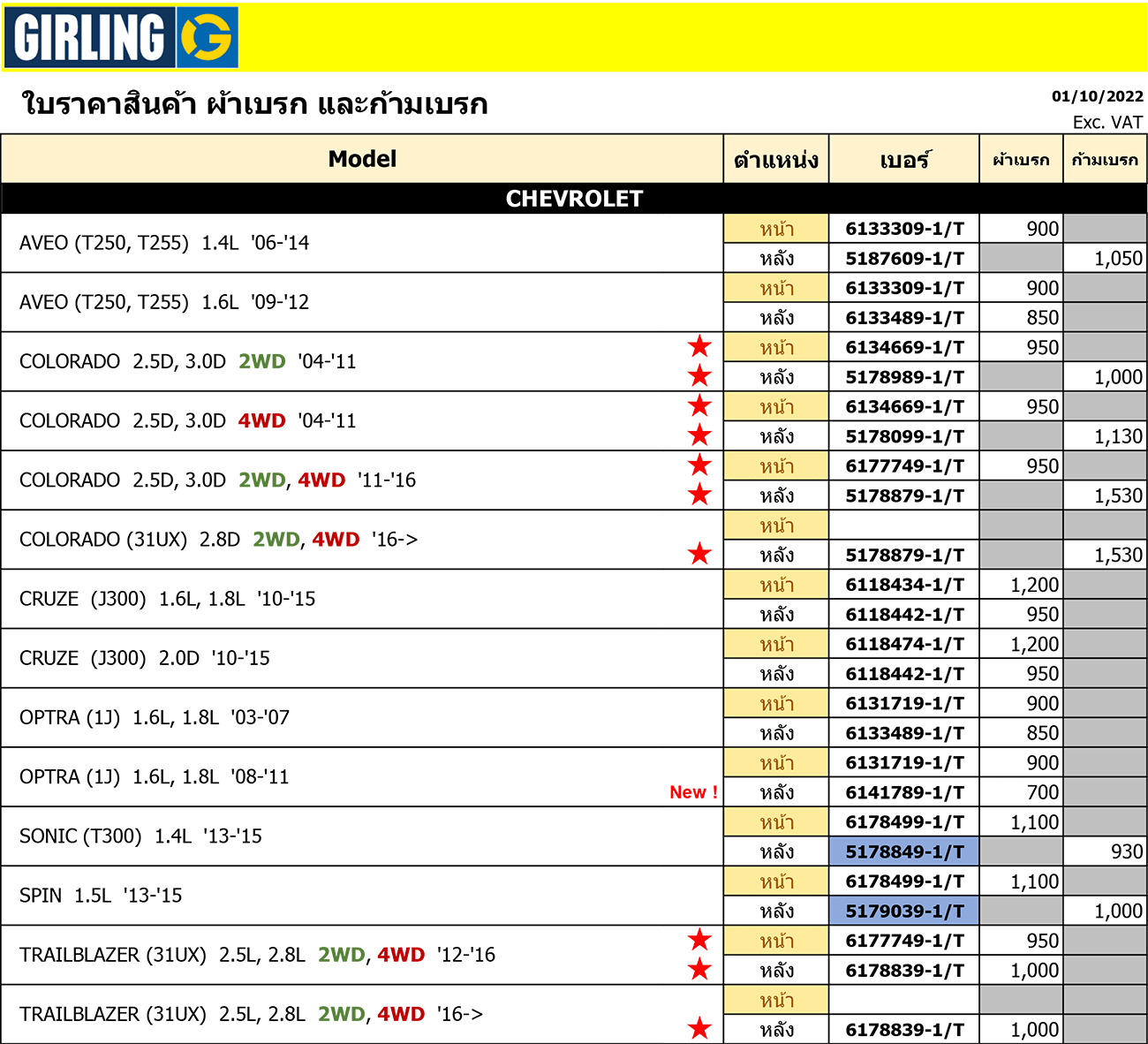Select SONIC (T300) 1.4L model row
Image resolution: width=1148 pixels, height=1044 pixels.
(x=362, y=836)
